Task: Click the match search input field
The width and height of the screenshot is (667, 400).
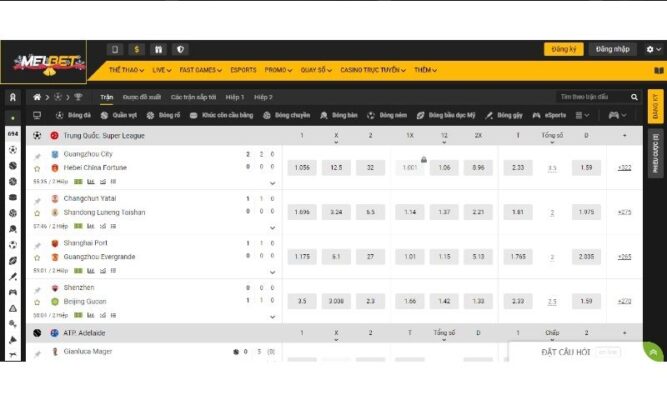Action: pos(592,97)
